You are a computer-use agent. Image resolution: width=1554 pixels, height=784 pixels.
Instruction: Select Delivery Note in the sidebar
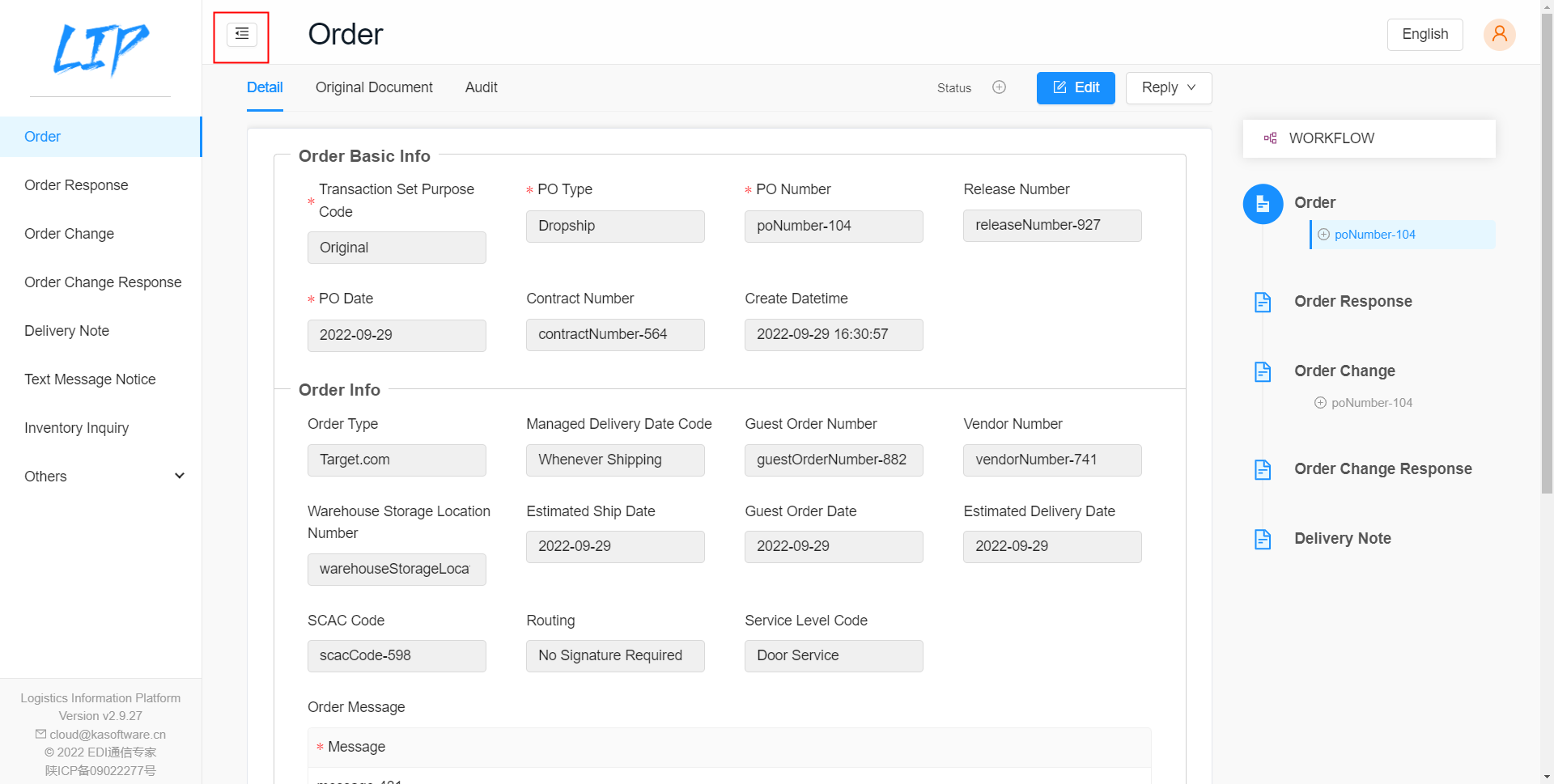(x=67, y=331)
